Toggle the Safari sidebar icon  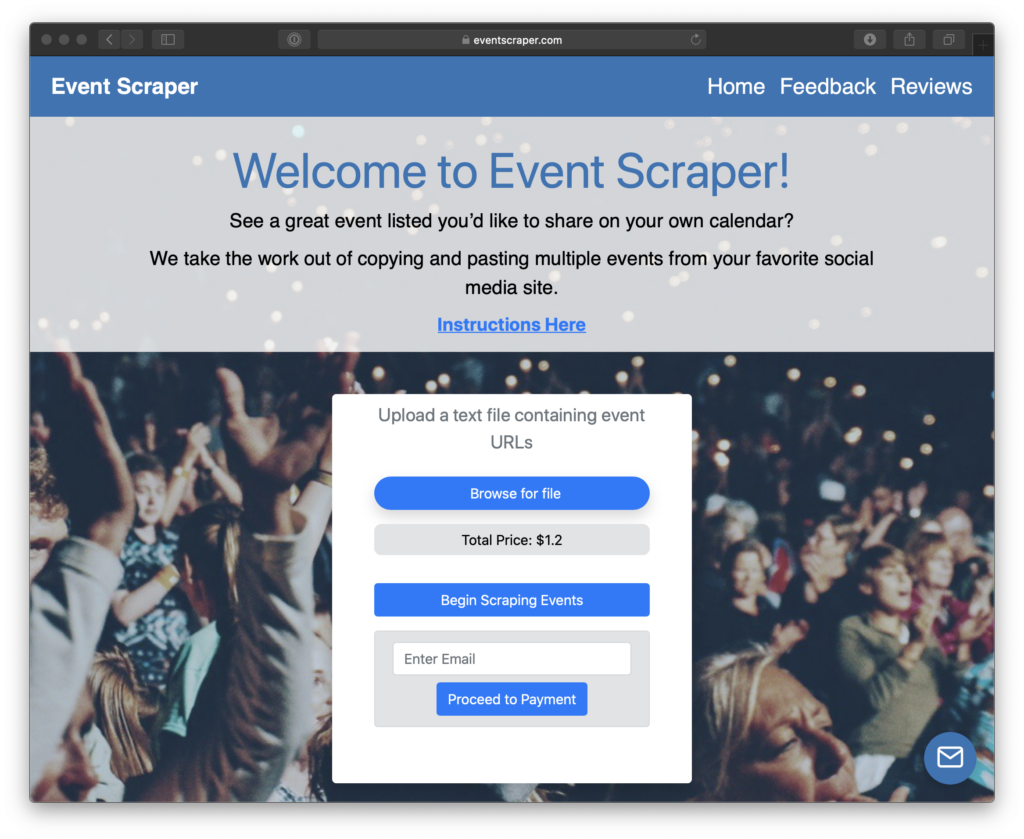coord(168,40)
